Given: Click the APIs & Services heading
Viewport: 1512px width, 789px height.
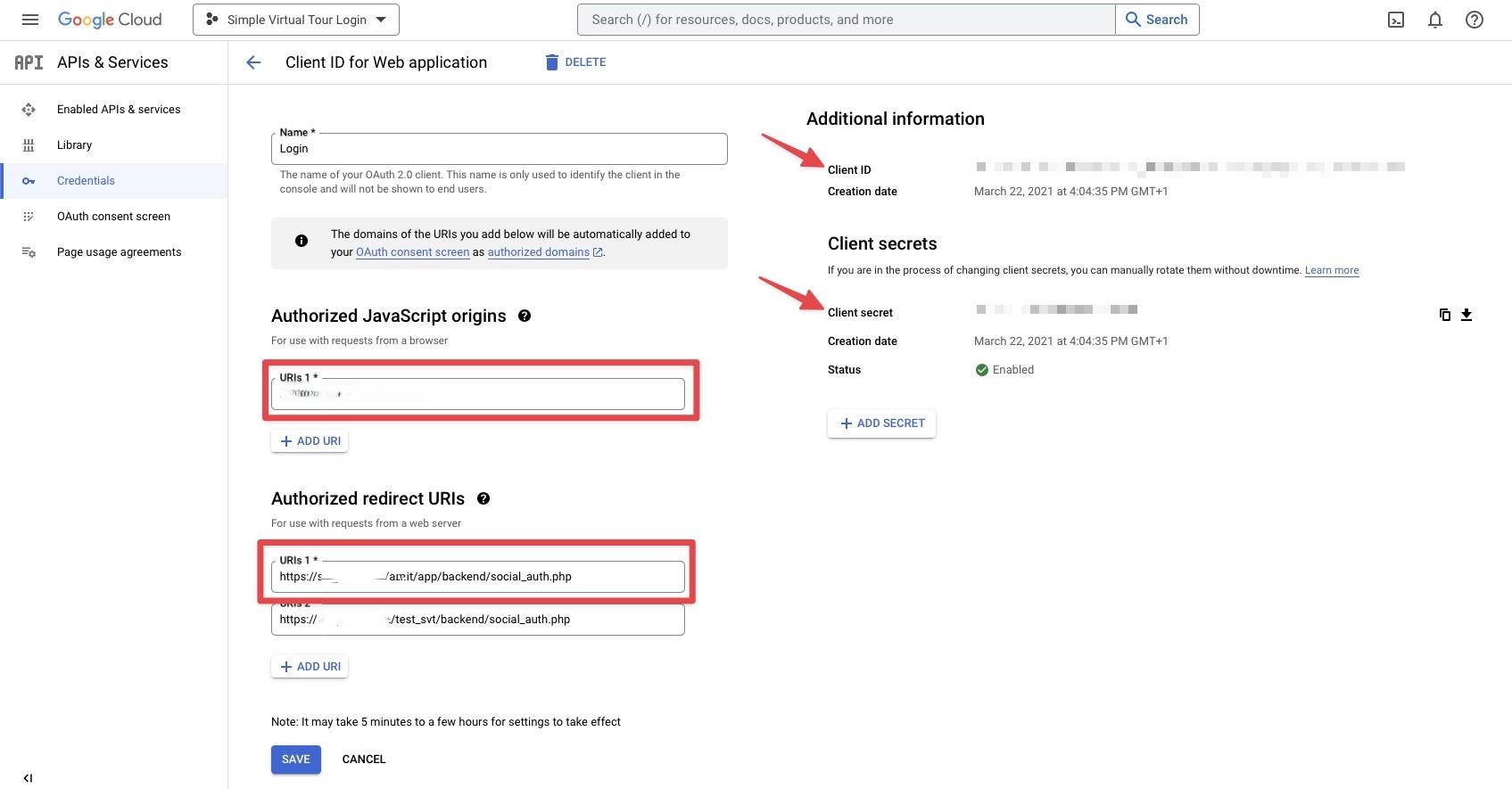Looking at the screenshot, I should point(112,62).
